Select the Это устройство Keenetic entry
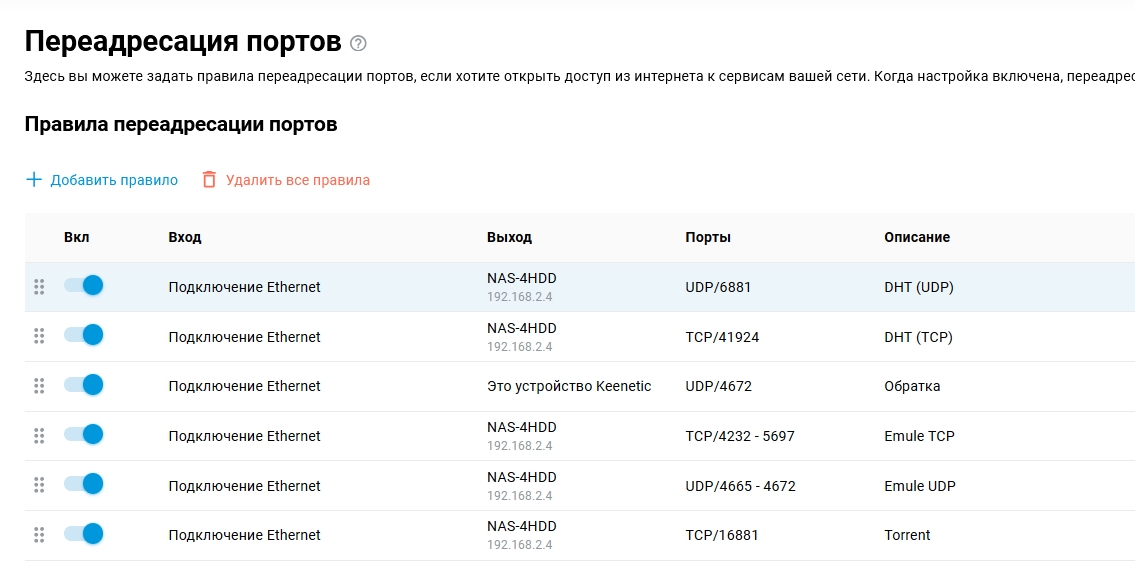 tap(569, 386)
